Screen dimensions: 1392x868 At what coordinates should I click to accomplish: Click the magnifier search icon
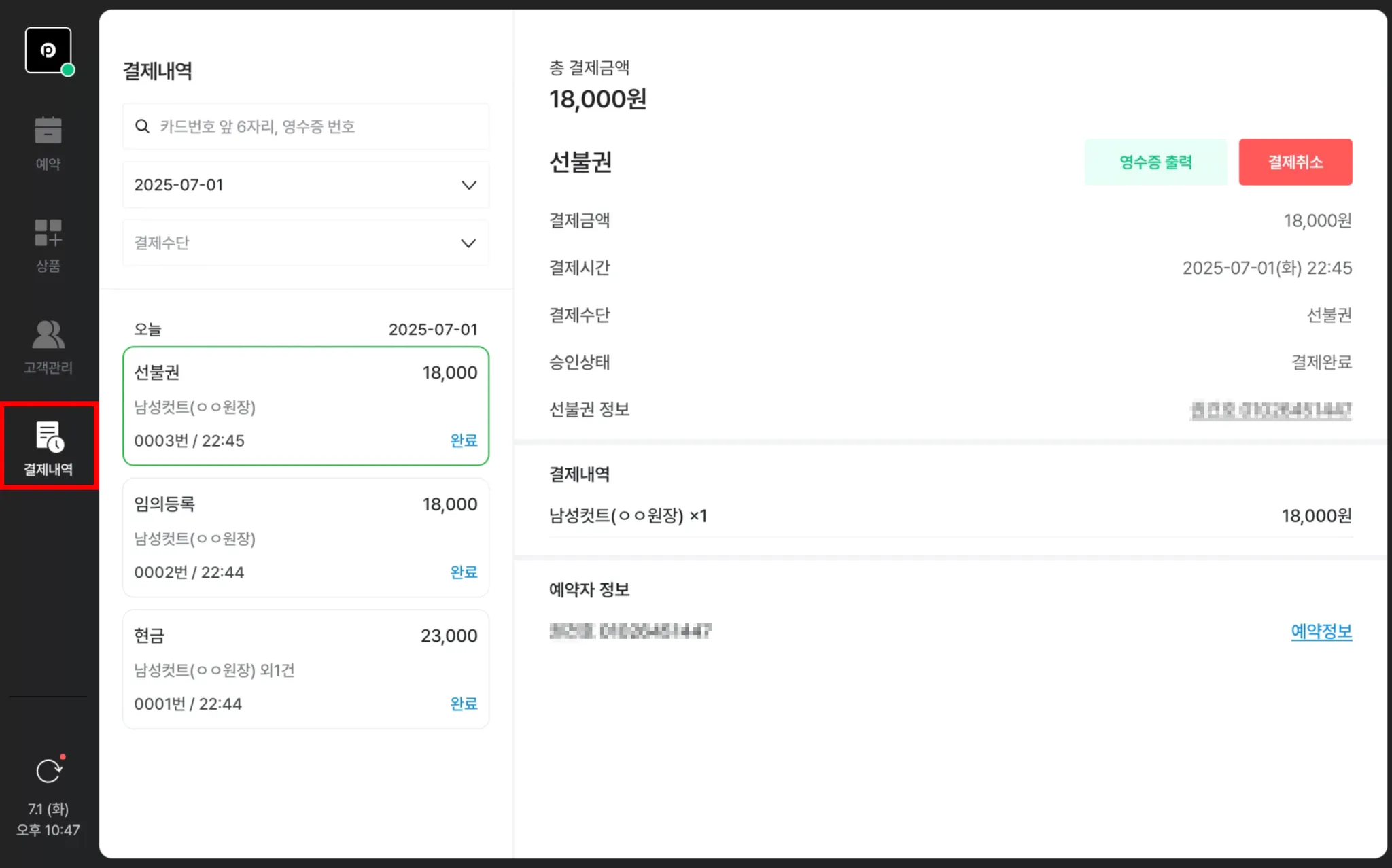pos(142,126)
